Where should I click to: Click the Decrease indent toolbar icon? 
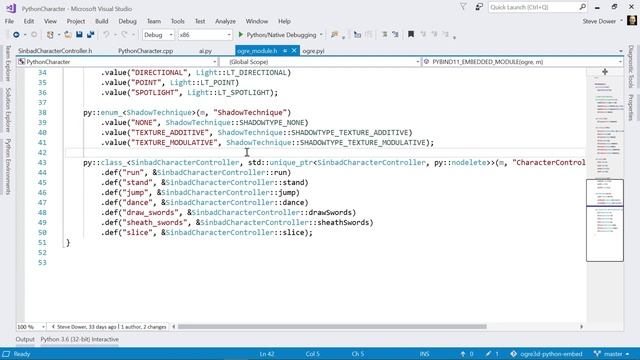(x=357, y=35)
